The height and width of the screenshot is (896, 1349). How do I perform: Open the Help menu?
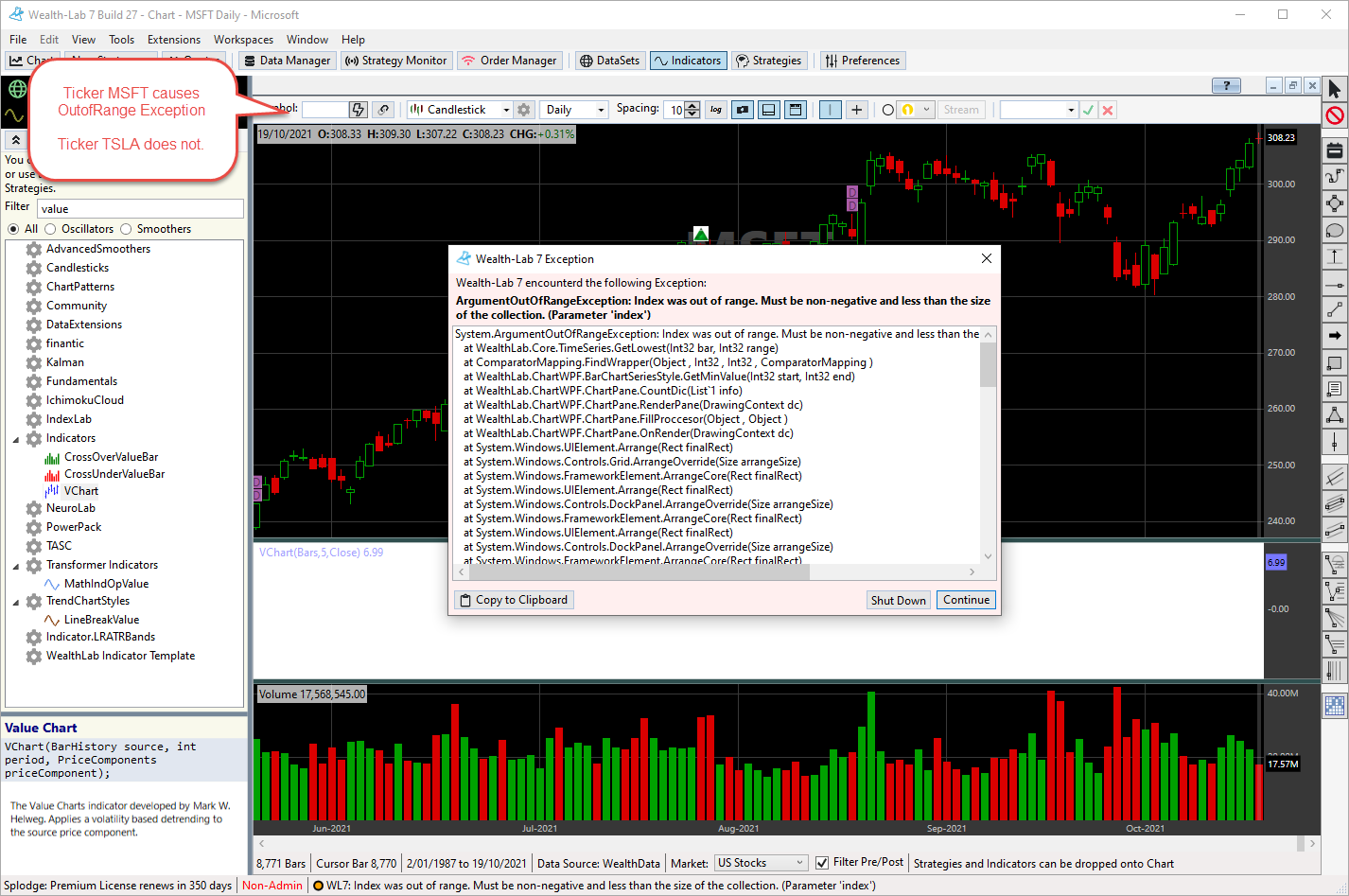click(353, 40)
